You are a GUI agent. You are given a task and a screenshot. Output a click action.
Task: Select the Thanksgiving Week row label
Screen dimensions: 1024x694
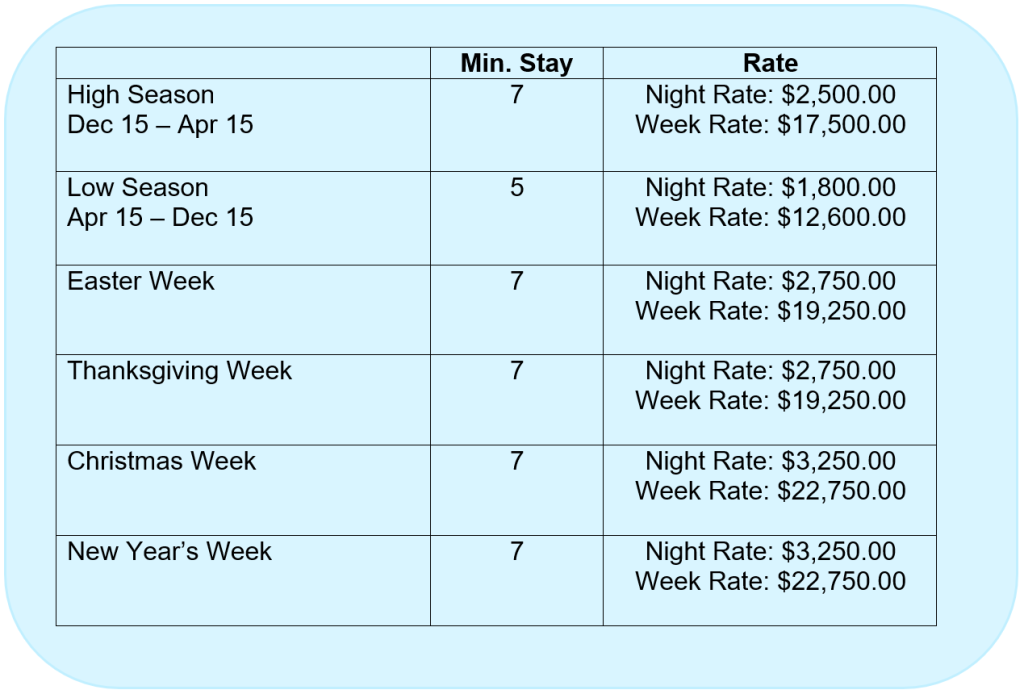click(180, 371)
